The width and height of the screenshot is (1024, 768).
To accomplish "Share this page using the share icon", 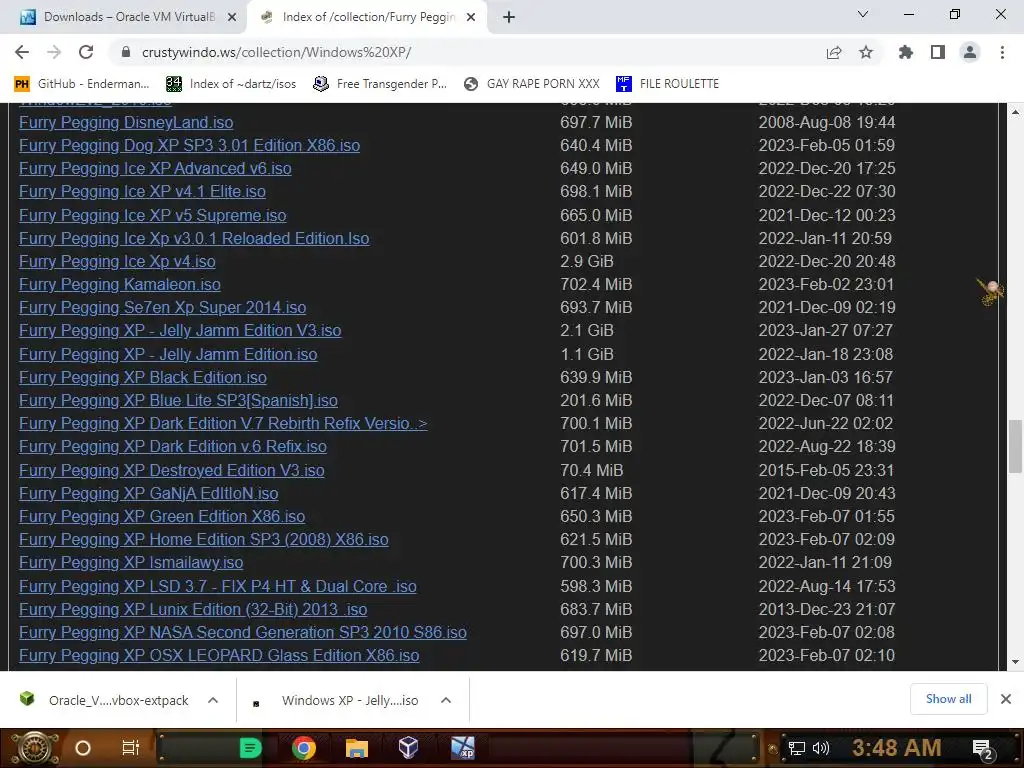I will [834, 52].
